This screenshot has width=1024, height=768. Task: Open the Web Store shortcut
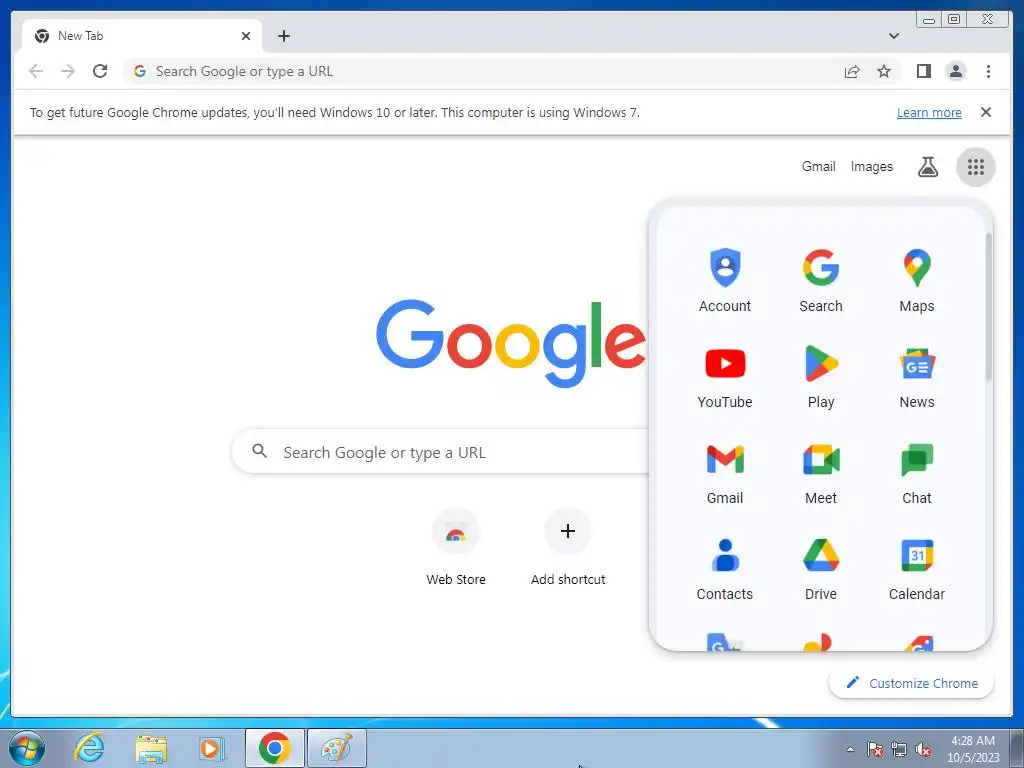(456, 547)
